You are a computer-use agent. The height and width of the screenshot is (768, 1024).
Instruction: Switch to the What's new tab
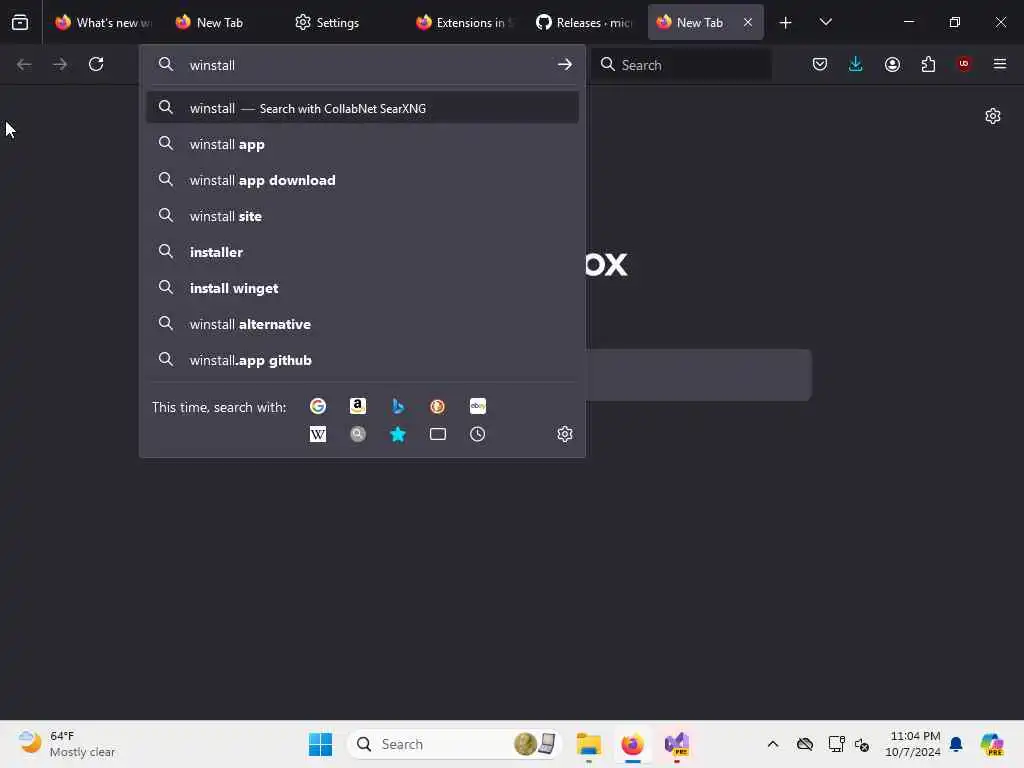103,22
